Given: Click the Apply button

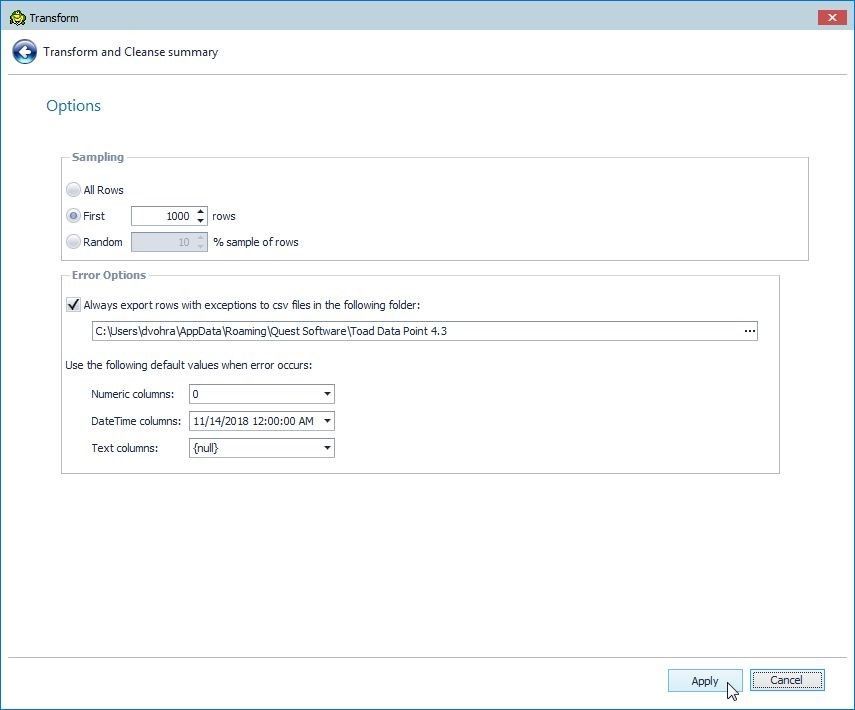Looking at the screenshot, I should (705, 681).
